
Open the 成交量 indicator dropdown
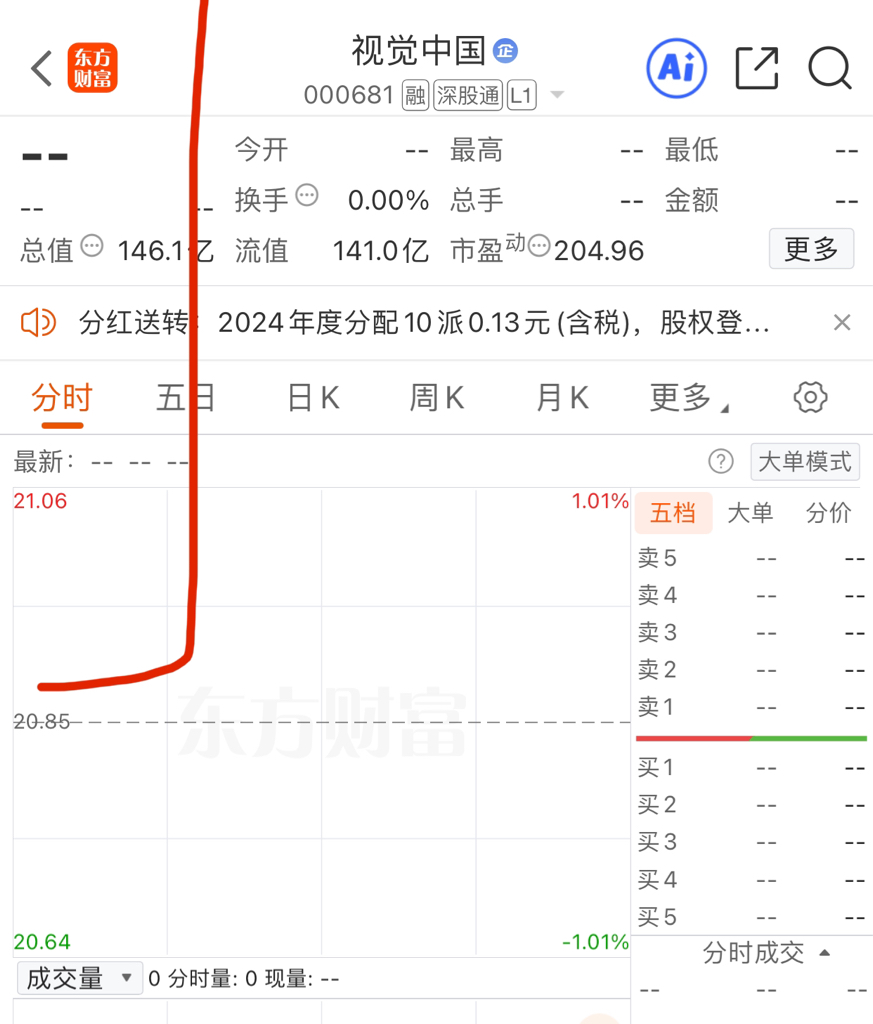click(x=80, y=978)
